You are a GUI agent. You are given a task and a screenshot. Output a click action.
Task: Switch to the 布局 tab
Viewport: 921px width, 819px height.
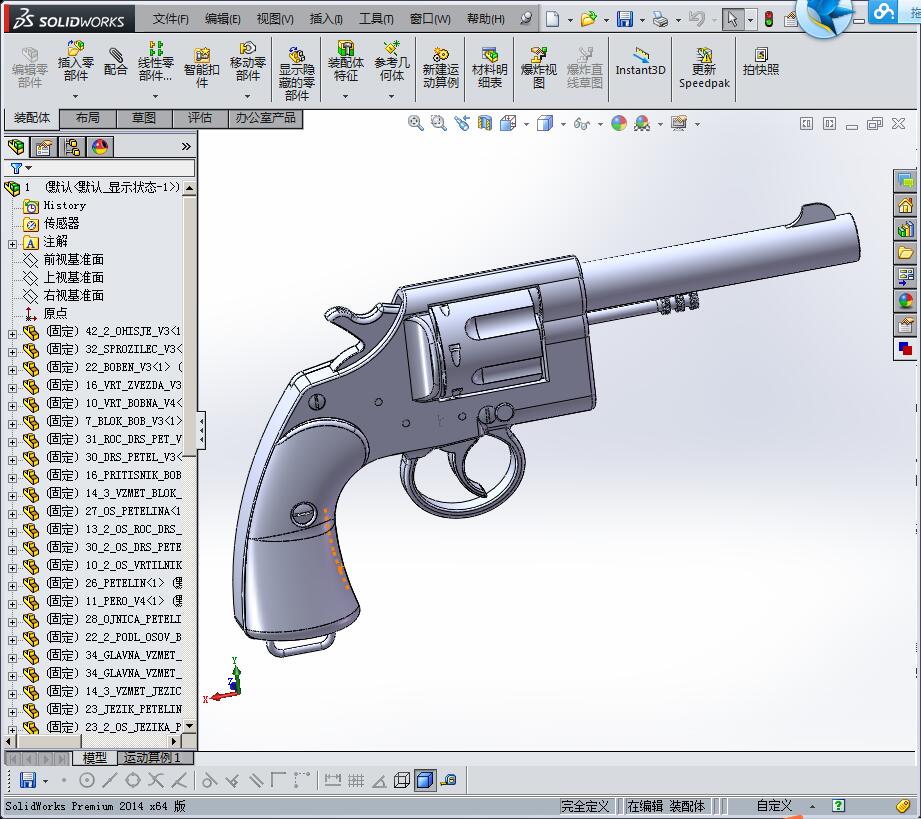pos(88,118)
